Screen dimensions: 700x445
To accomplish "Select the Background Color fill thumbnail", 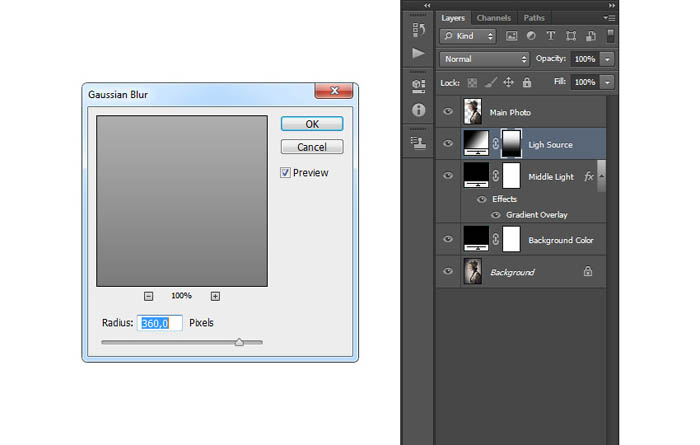I will point(476,239).
